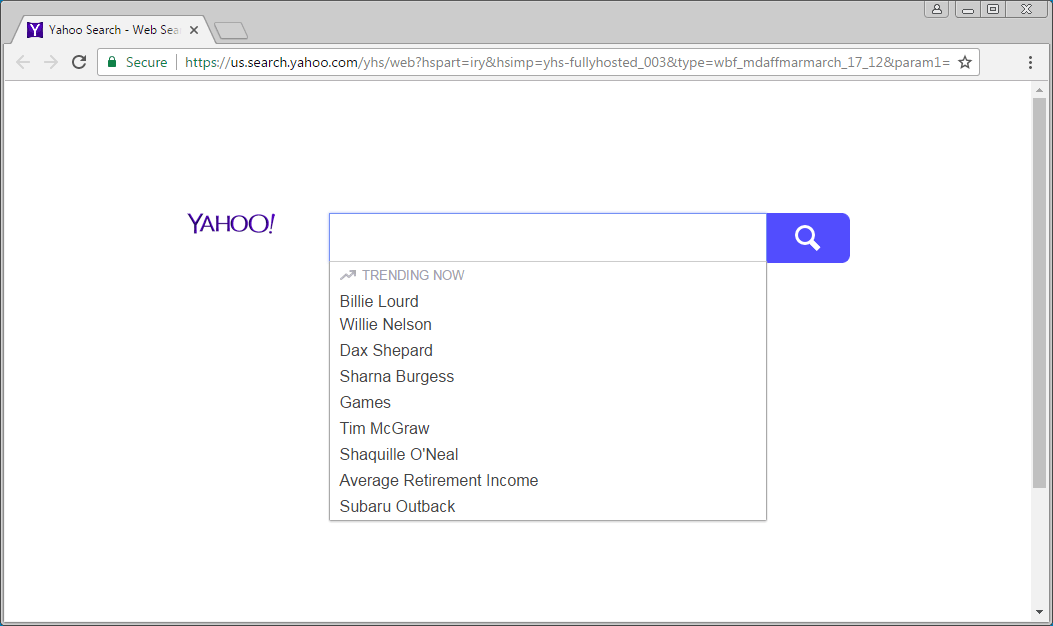Viewport: 1053px width, 626px height.
Task: Click the URL in the address bar
Action: point(567,62)
